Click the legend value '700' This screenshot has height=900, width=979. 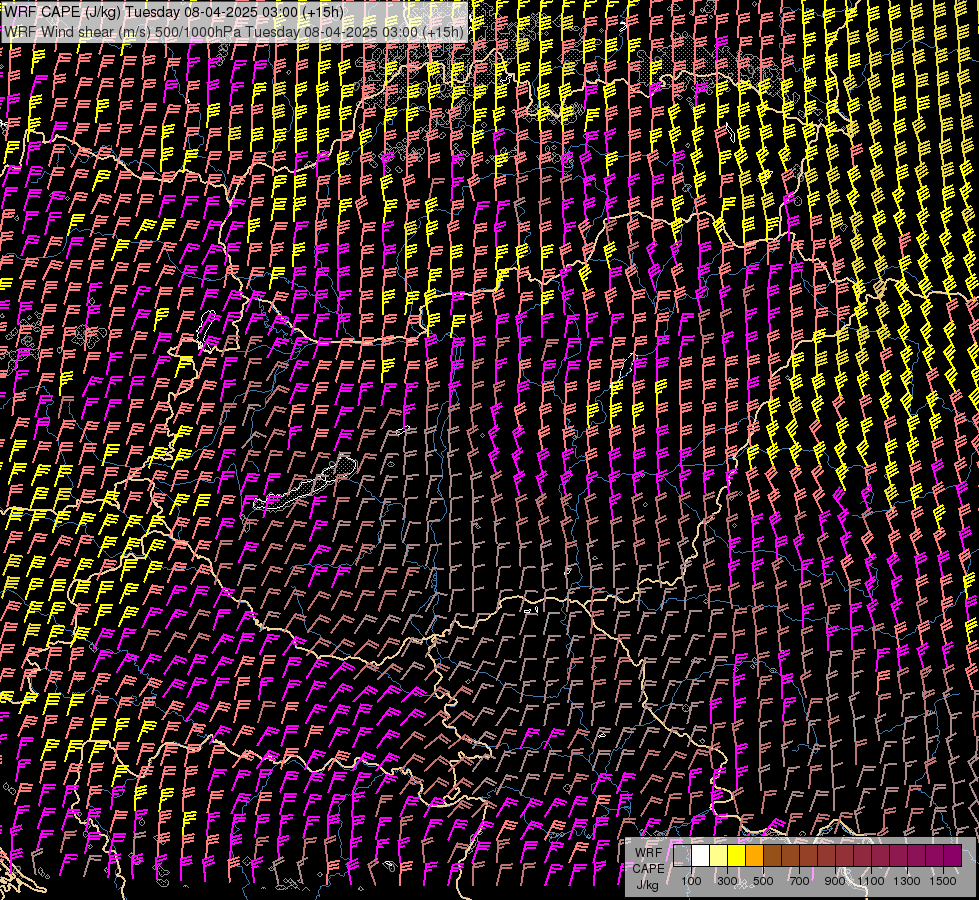[799, 881]
